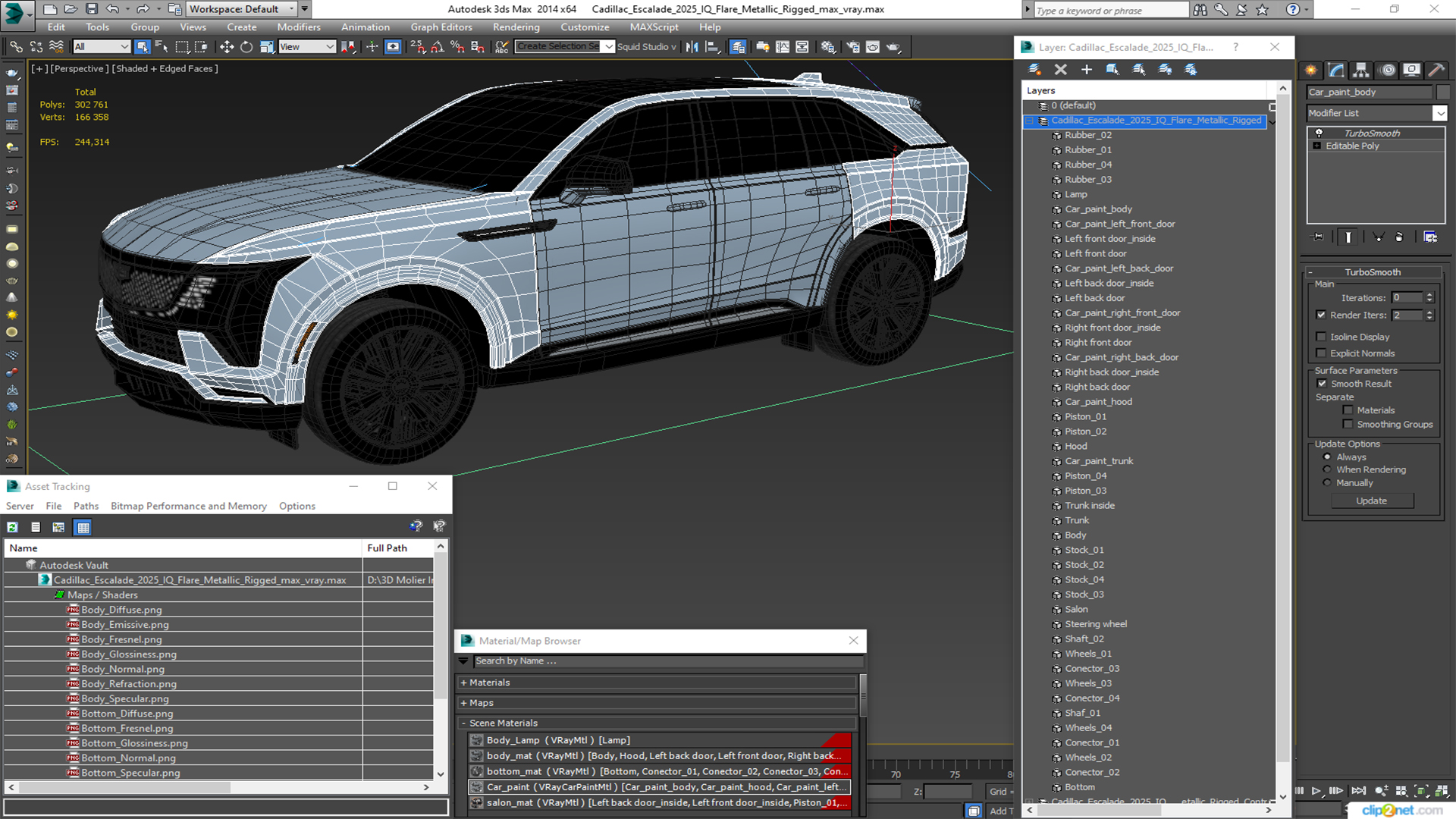Click Delete layer X icon in Layer dialog
Viewport: 1456px width, 819px height.
[1060, 69]
